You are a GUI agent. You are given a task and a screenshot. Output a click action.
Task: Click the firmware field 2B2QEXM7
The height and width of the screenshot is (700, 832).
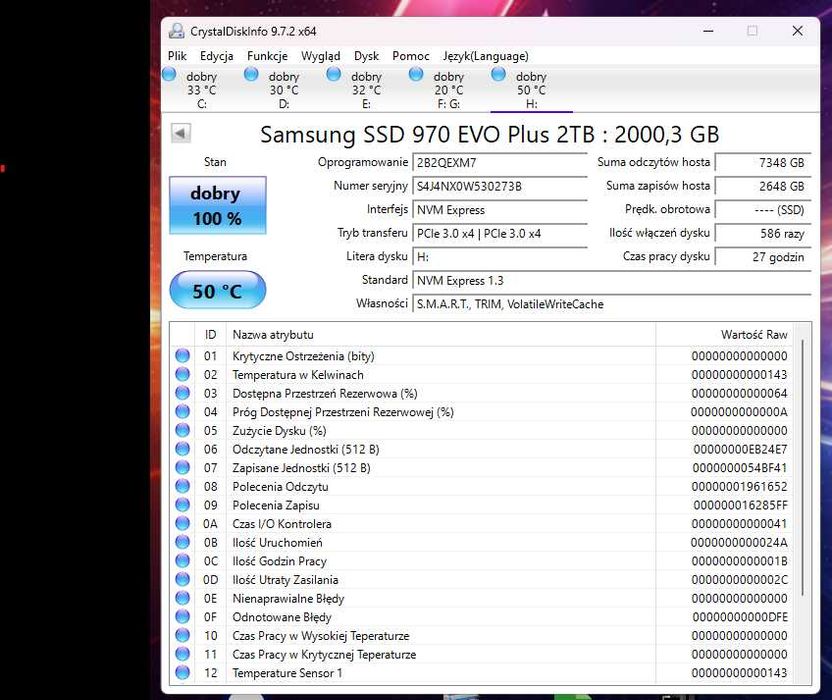[500, 162]
